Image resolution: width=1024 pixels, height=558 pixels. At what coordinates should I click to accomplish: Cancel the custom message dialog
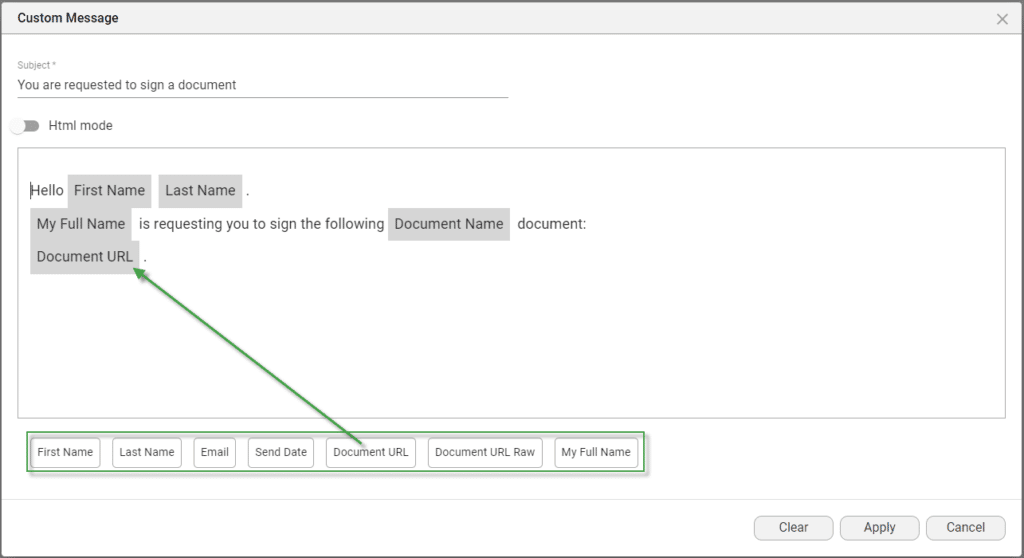point(965,527)
